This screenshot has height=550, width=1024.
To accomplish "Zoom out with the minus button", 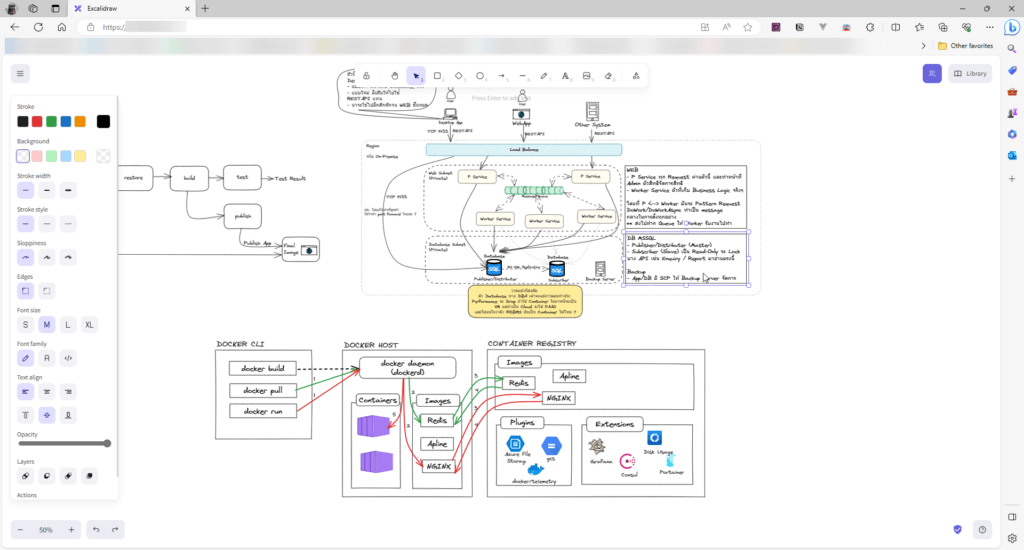I will pyautogui.click(x=20, y=530).
